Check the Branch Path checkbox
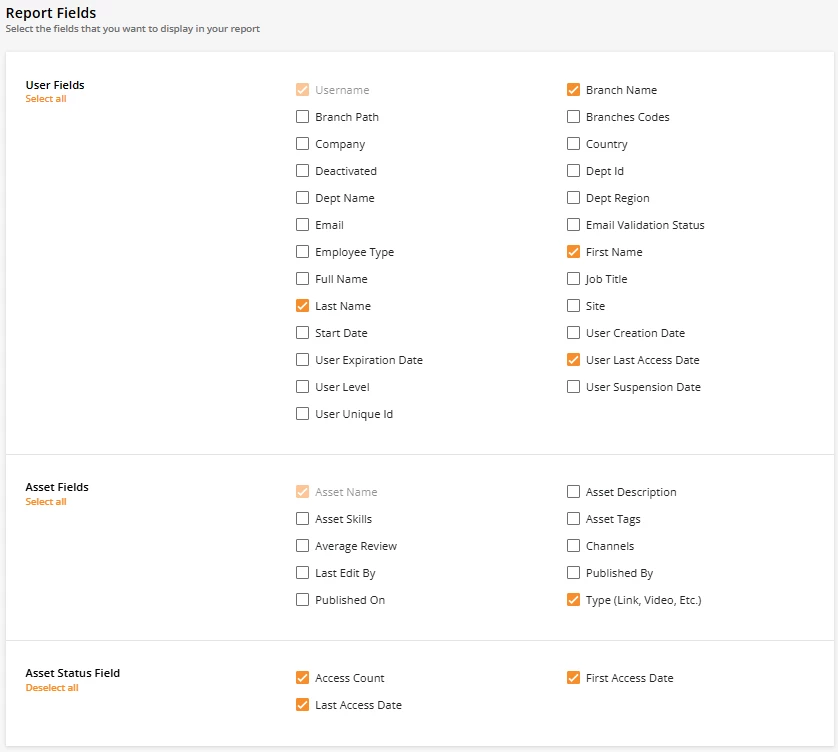This screenshot has width=838, height=752. coord(303,117)
